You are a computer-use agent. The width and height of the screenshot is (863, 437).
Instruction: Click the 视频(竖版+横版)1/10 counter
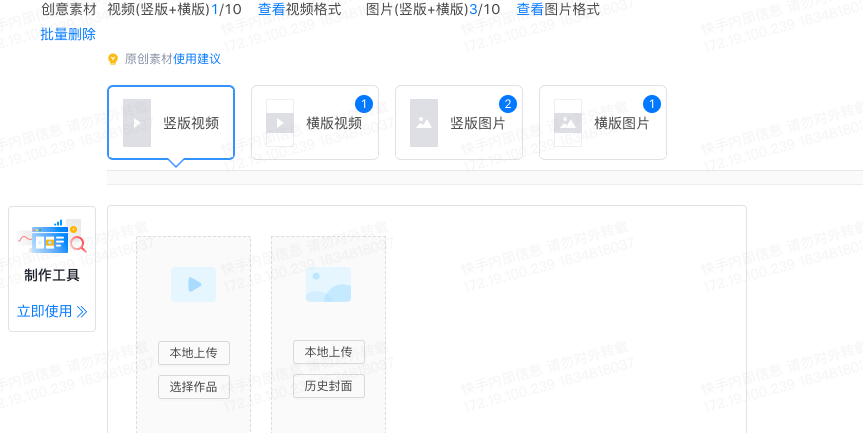(x=174, y=9)
